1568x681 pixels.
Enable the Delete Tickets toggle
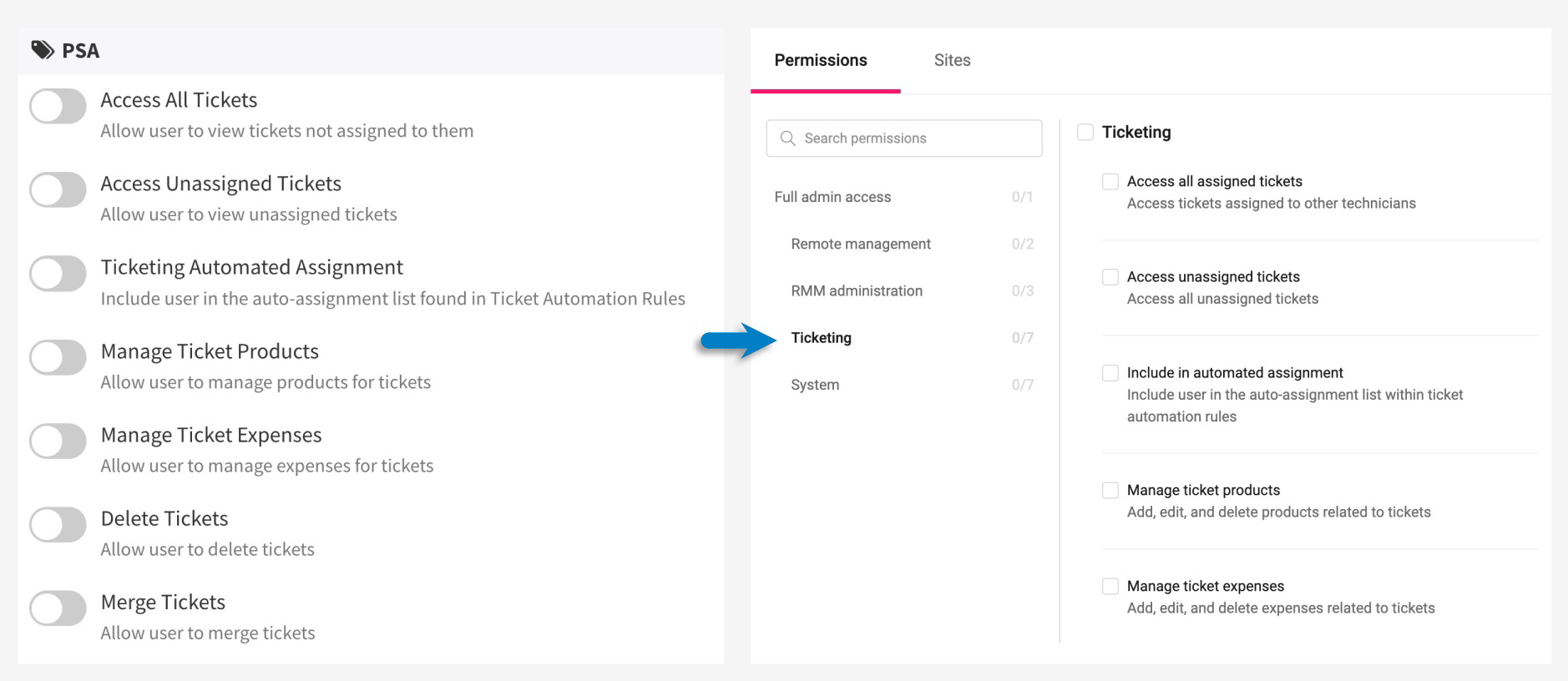pos(58,525)
